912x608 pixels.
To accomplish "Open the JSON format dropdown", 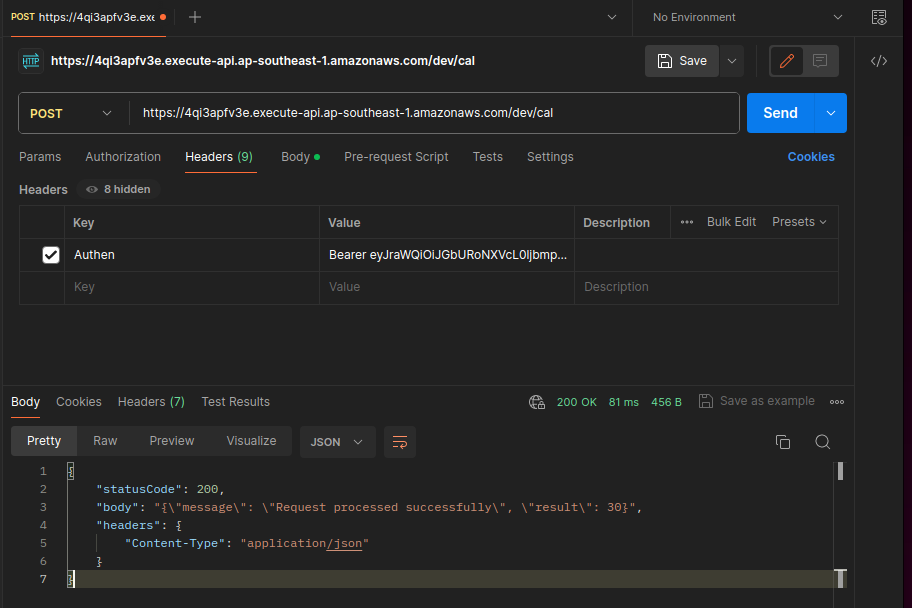I will (x=337, y=442).
